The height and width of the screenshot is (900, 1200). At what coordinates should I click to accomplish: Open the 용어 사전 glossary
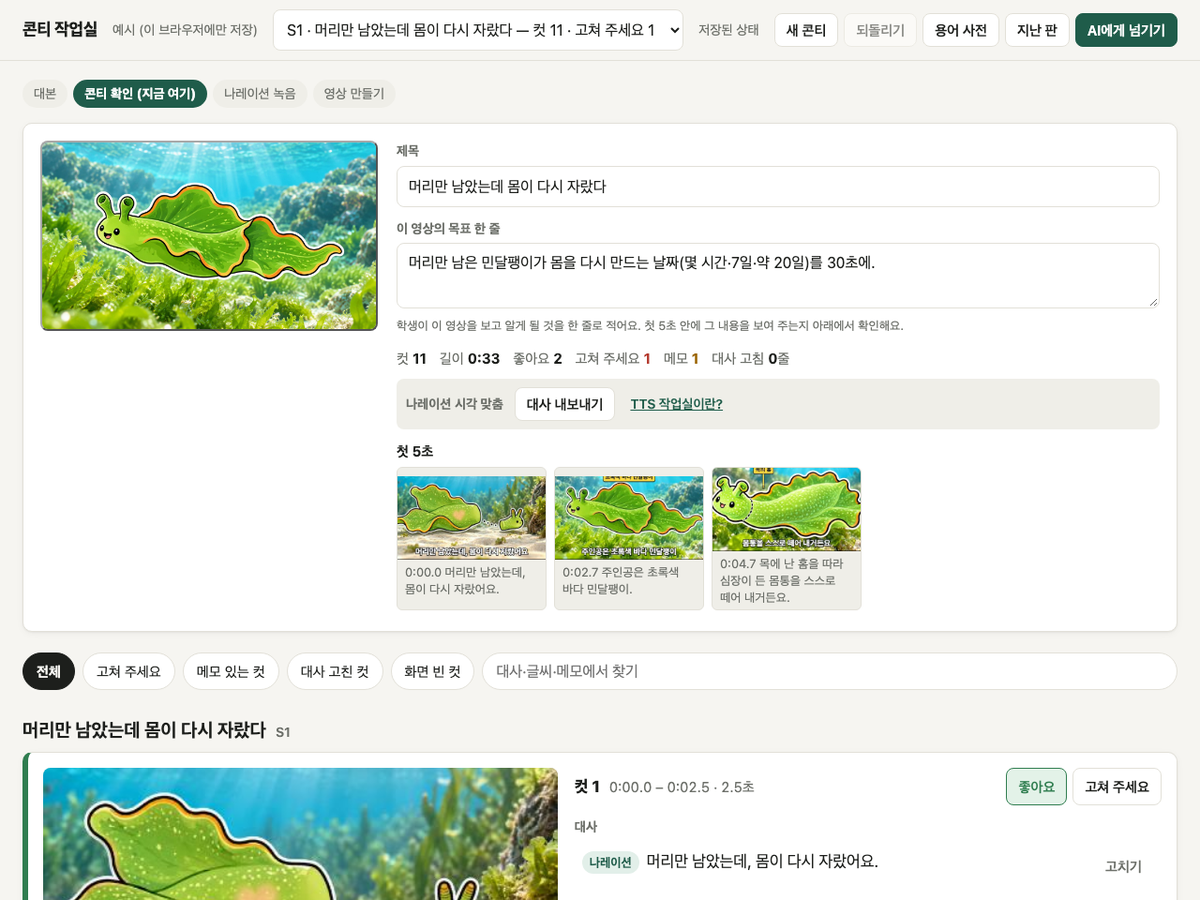pyautogui.click(x=961, y=30)
